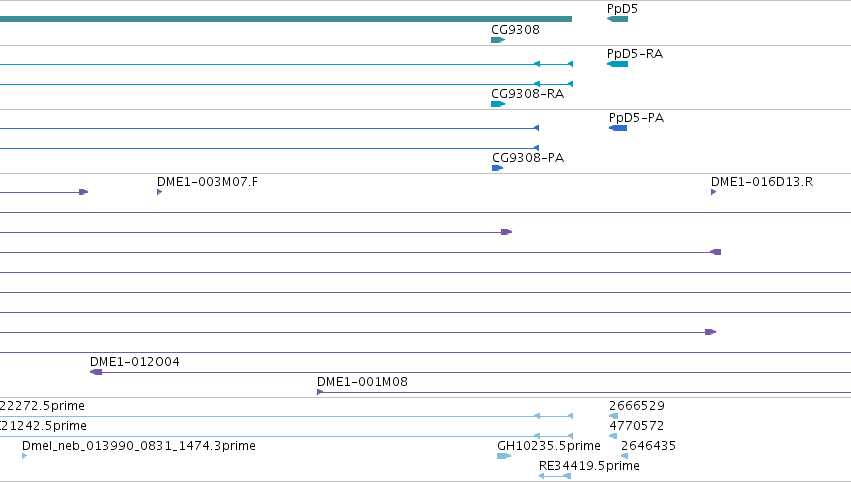Select the 4770572 feature glyph
Screen dimensions: 851x482
tap(613, 436)
